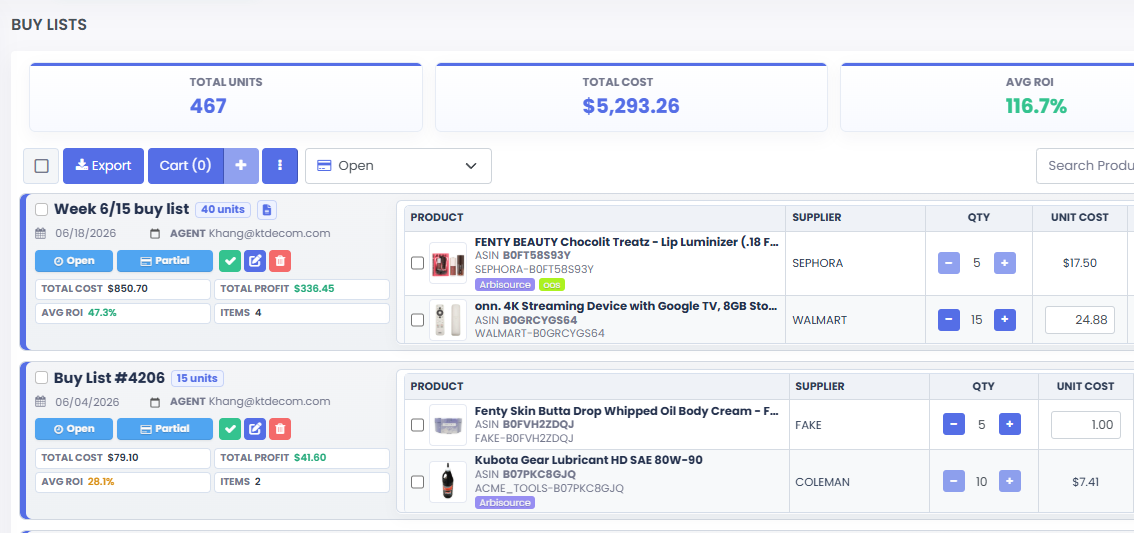Open Fenty Skin body cream thumbnail
The width and height of the screenshot is (1134, 533).
(x=448, y=425)
